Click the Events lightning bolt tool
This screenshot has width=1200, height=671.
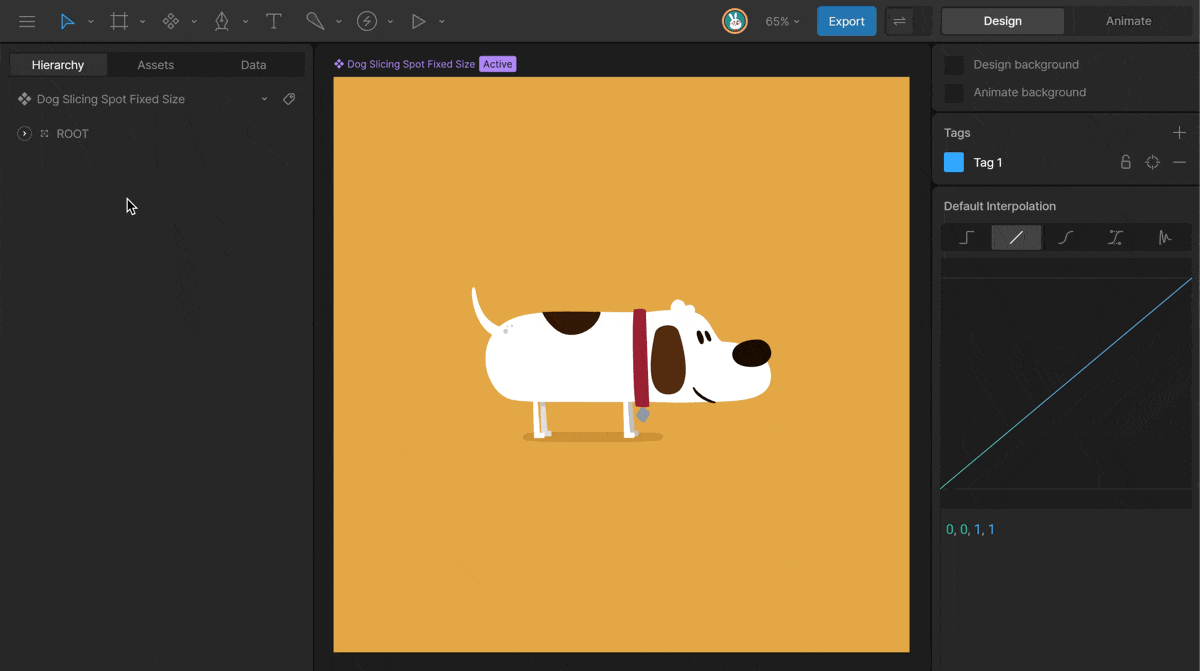367,21
